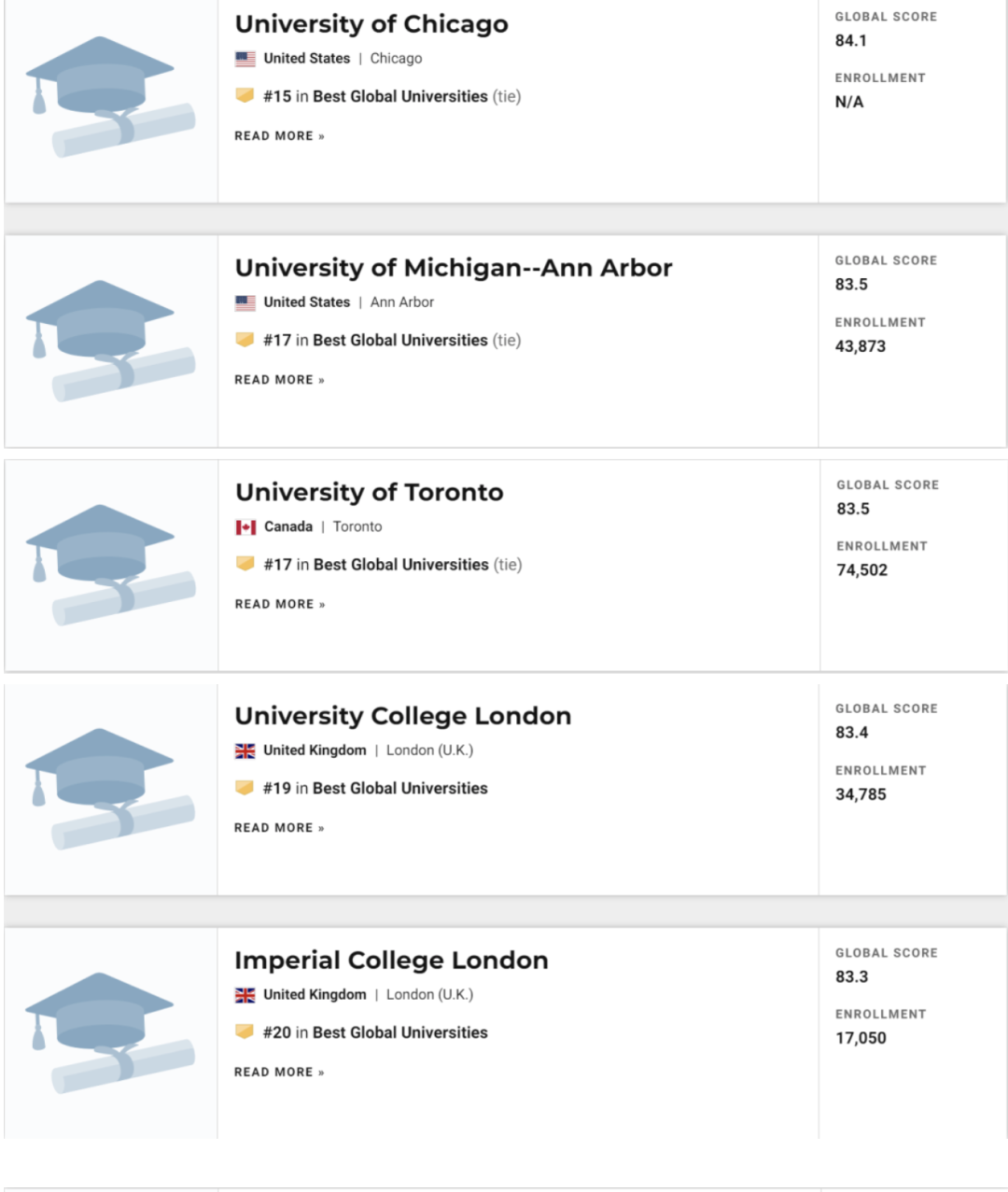Click the Canada flag icon
The width and height of the screenshot is (1008, 1192).
pos(245,527)
